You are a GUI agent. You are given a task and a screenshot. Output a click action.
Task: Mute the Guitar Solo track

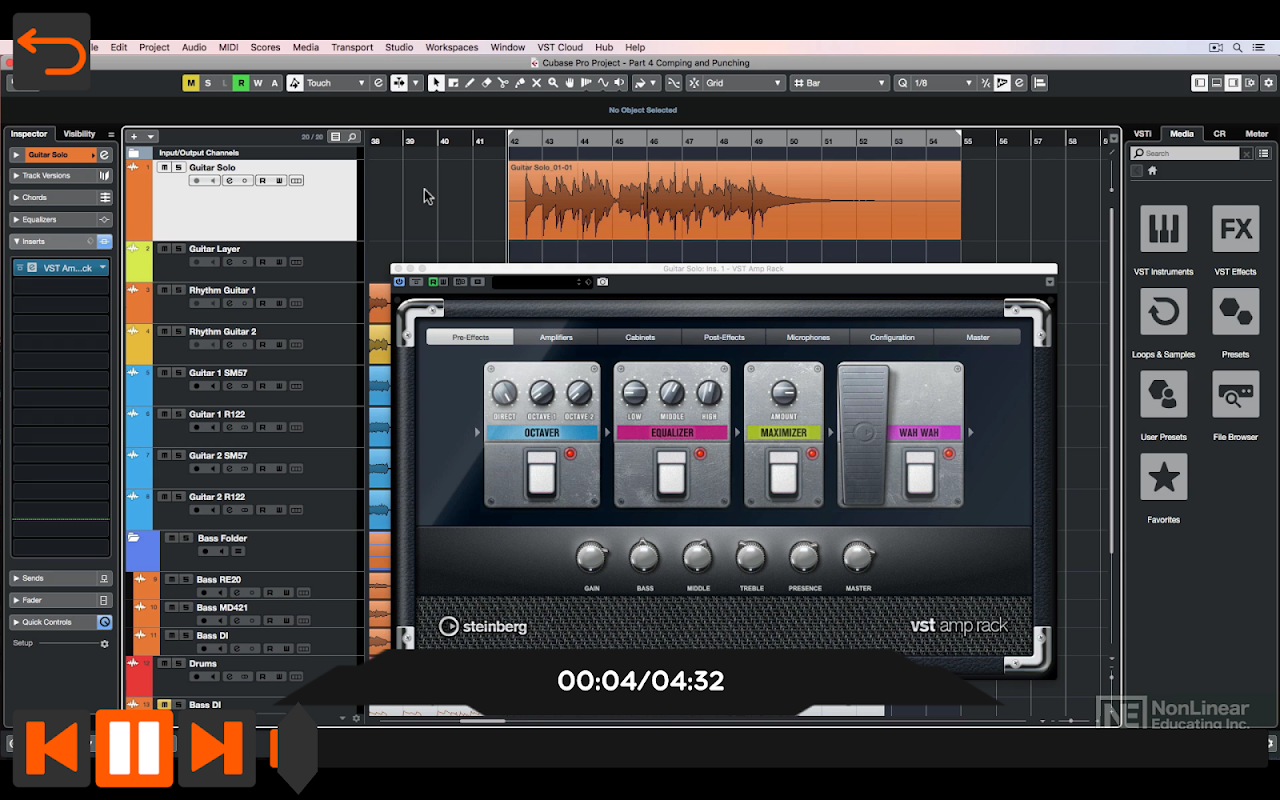point(165,168)
